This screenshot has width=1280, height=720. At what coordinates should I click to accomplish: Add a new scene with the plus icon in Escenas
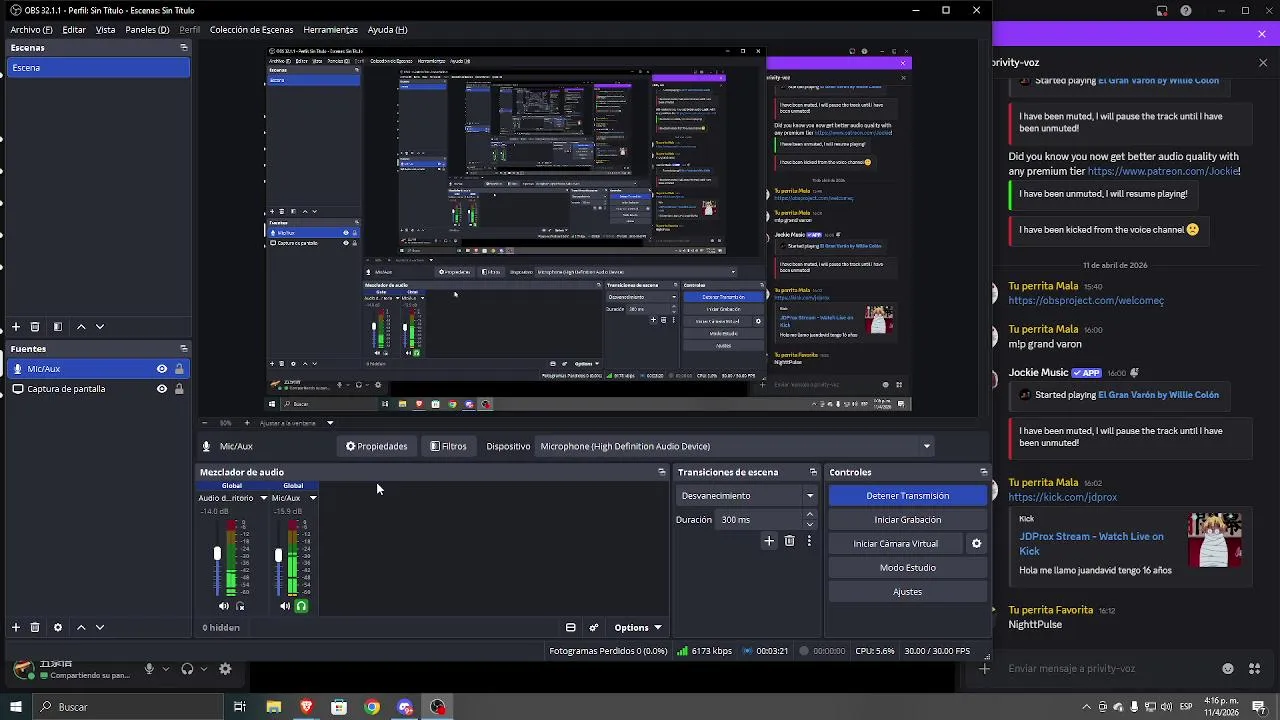[x=15, y=327]
